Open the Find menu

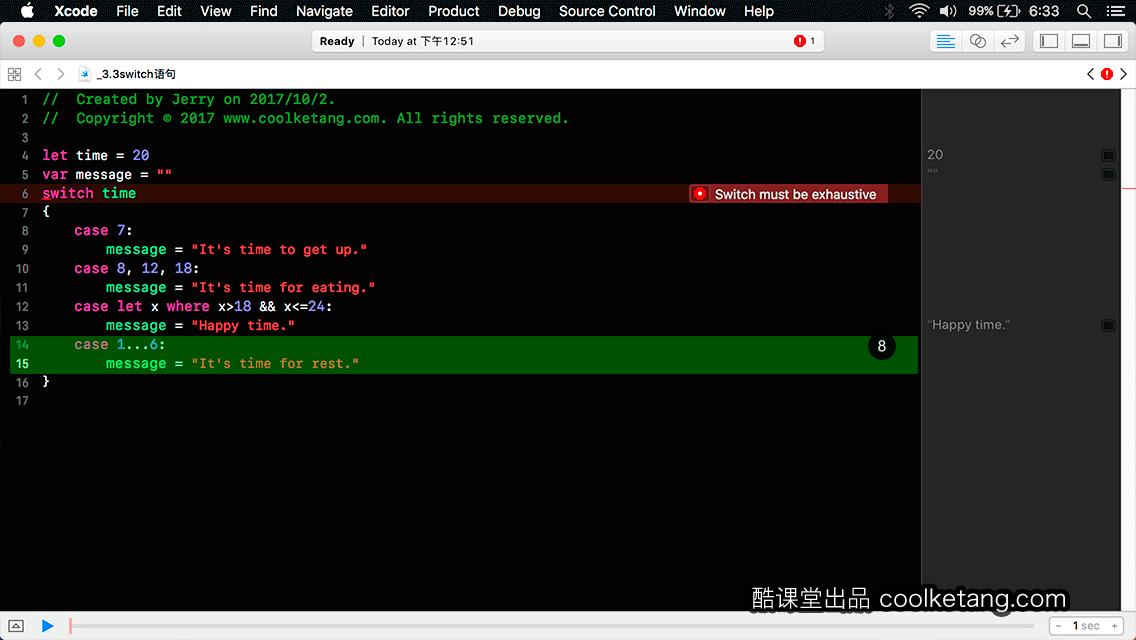click(x=263, y=11)
